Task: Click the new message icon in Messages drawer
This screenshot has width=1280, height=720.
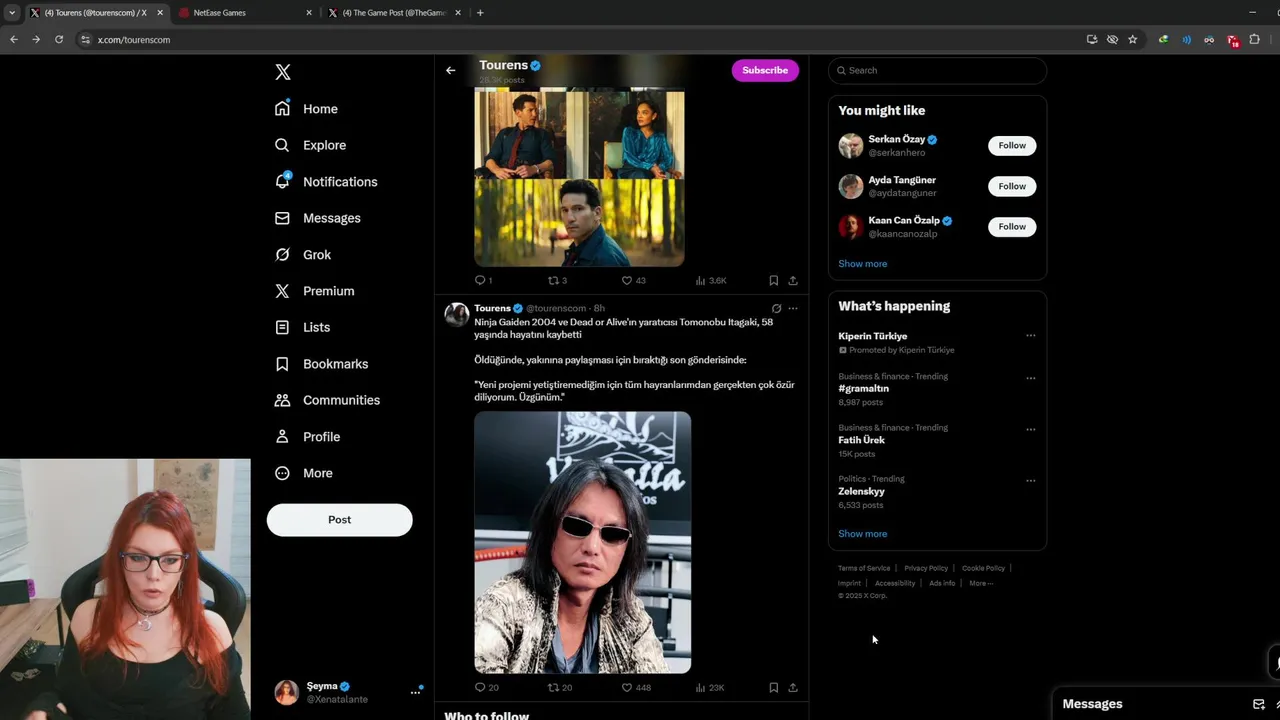Action: [x=1259, y=704]
